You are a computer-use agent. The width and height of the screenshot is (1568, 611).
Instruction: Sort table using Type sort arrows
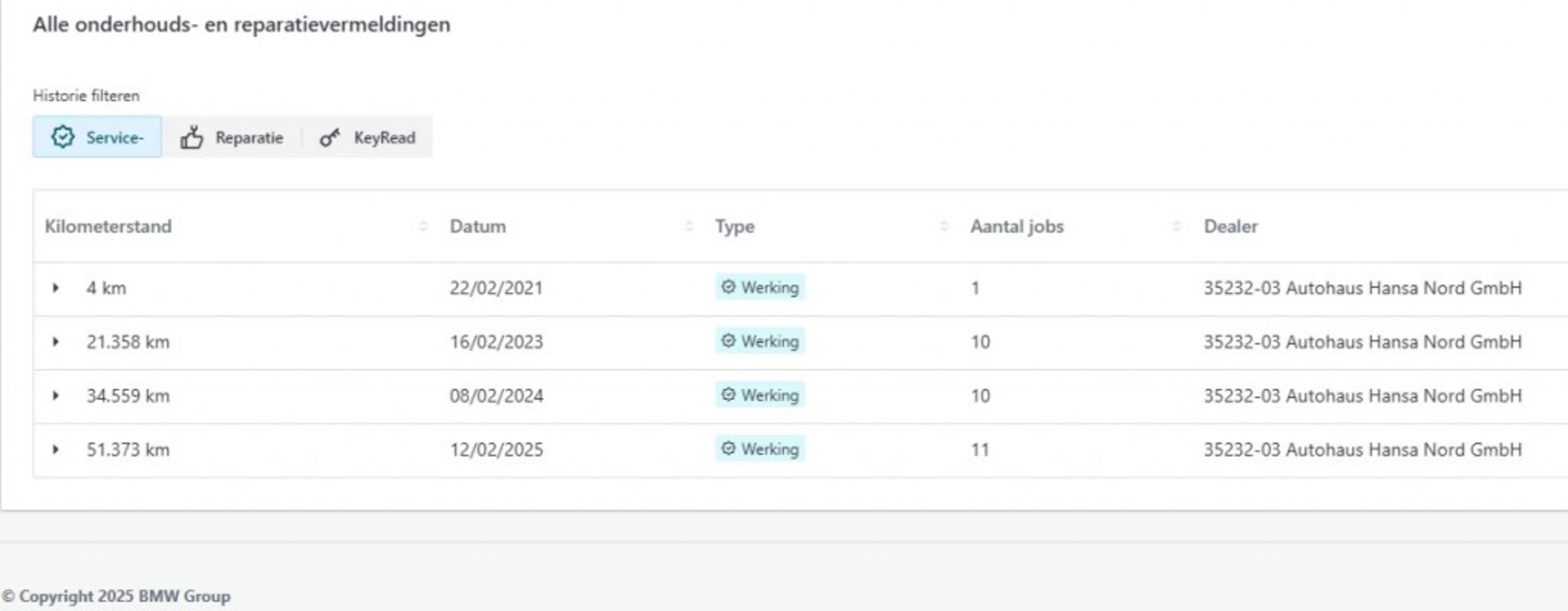(944, 227)
